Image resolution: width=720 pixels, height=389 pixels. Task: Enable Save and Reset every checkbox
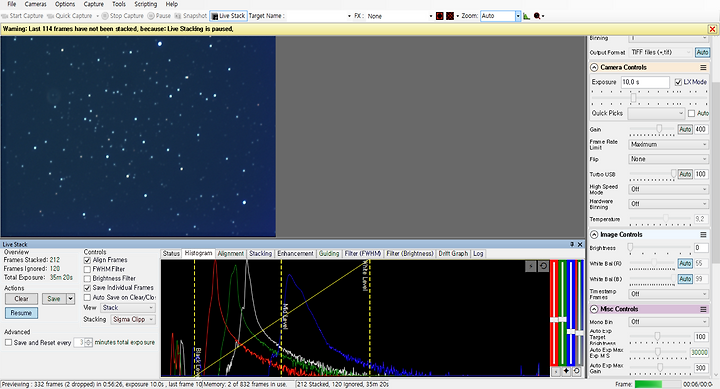8,343
